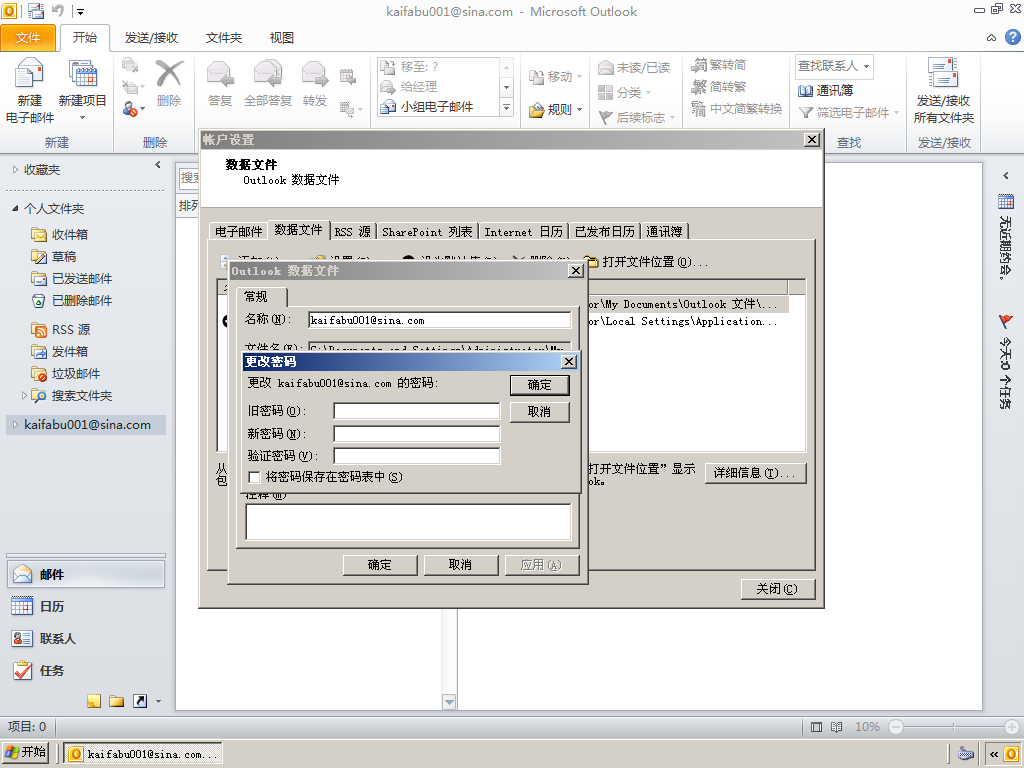Select Address Books (通讯簿) tab
This screenshot has height=768, width=1024.
tap(664, 232)
